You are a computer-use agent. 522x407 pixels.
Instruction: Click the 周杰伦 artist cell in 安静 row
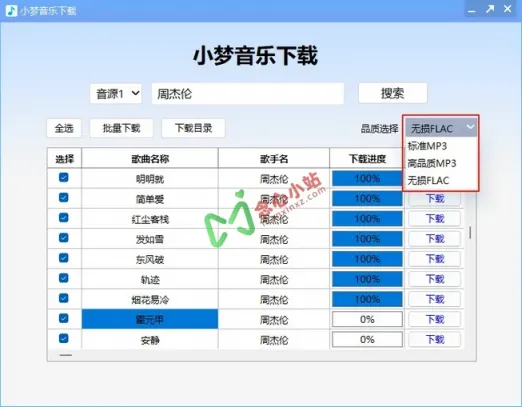point(274,340)
